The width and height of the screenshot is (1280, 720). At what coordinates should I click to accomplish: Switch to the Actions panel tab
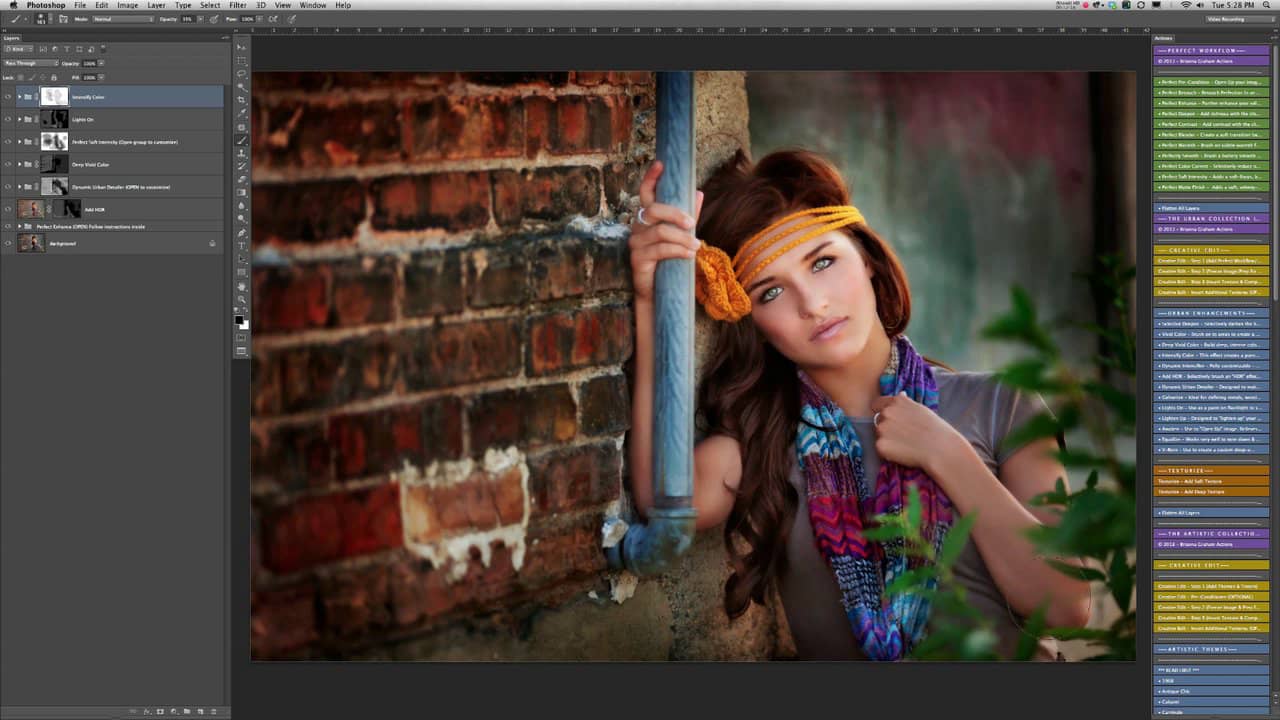click(1164, 38)
